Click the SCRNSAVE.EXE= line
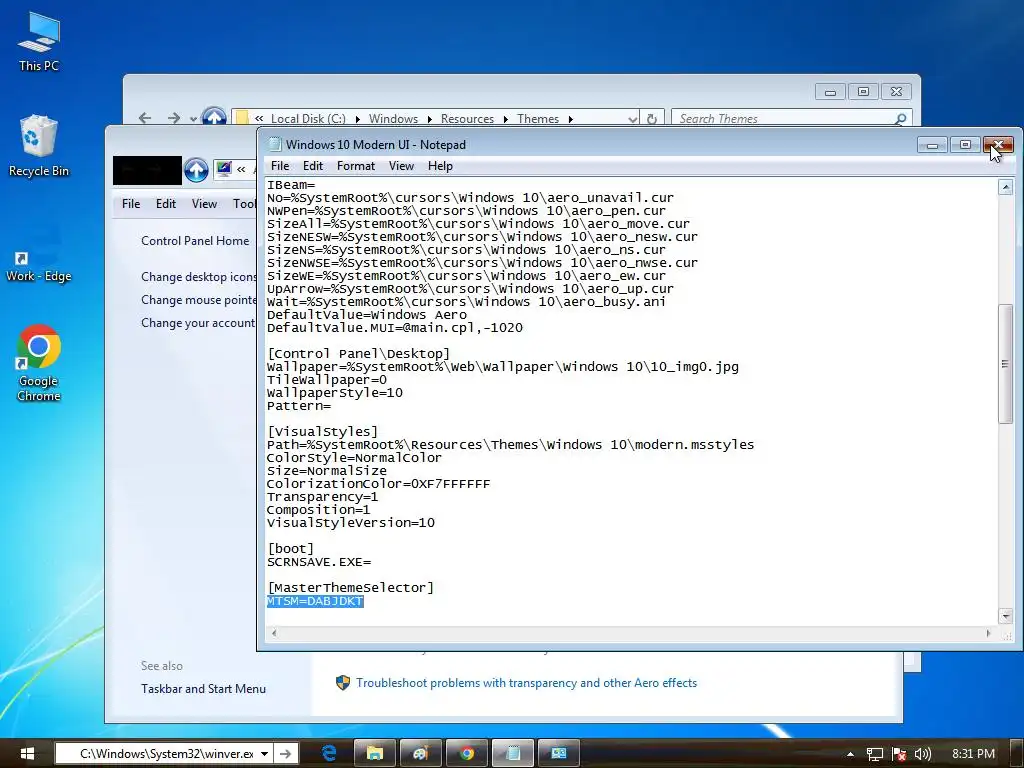Image resolution: width=1024 pixels, height=768 pixels. 319,562
